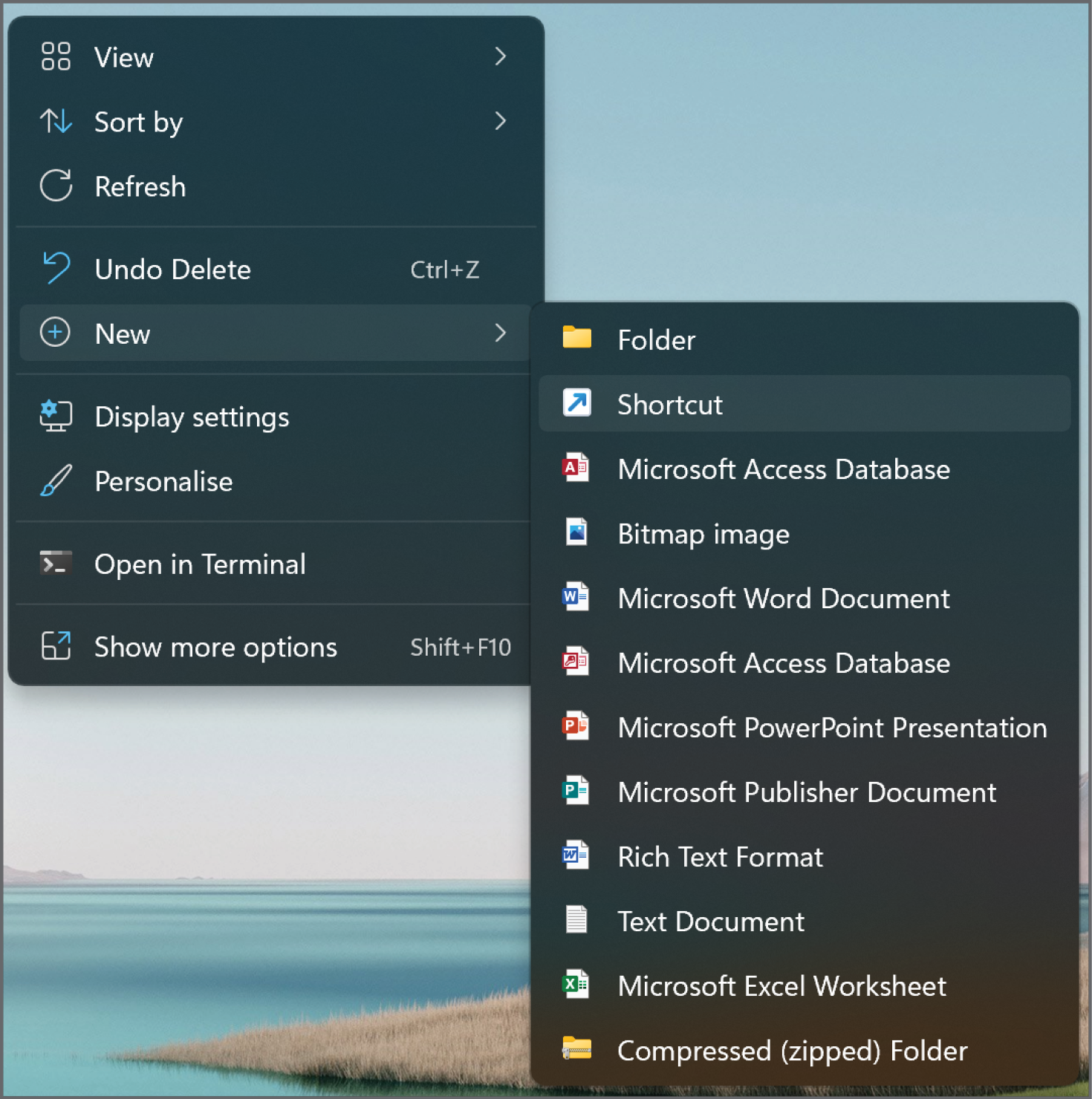
Task: Click the Excel Worksheet X icon
Action: 576,984
